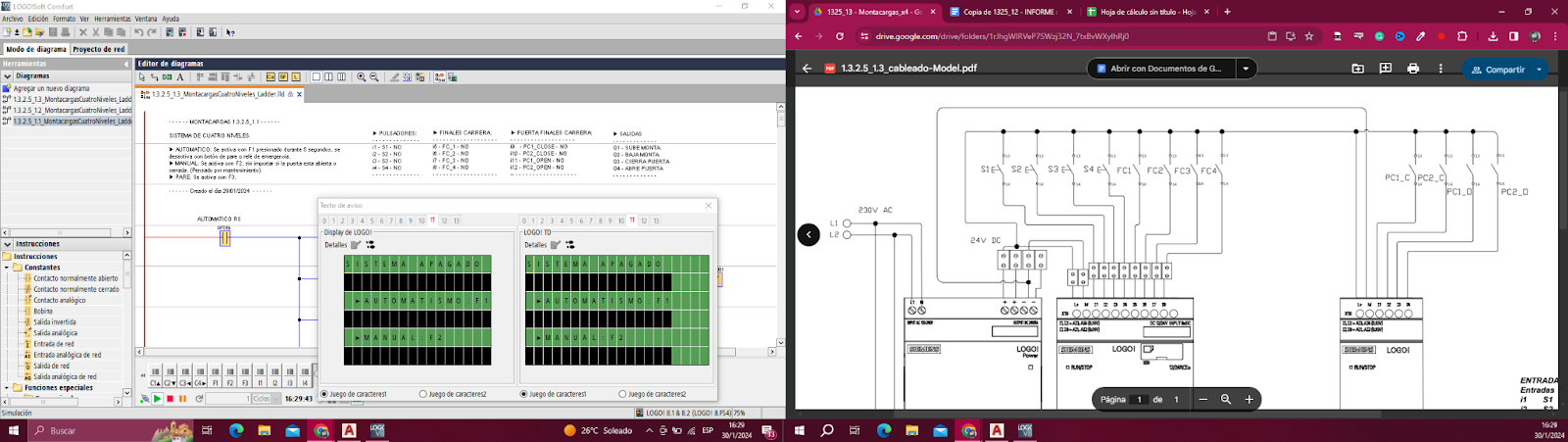Image resolution: width=1568 pixels, height=442 pixels.
Task: Select 'Contacto normalmente abierto' instruction
Action: click(x=75, y=278)
